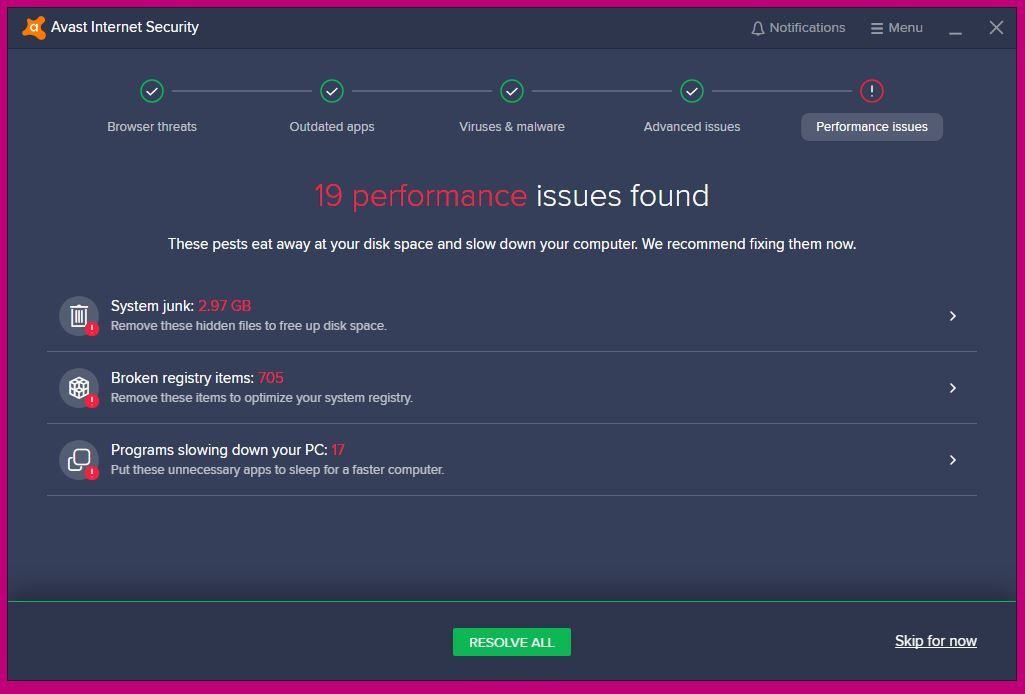Open the hamburger Menu
The width and height of the screenshot is (1025, 694).
click(x=896, y=27)
